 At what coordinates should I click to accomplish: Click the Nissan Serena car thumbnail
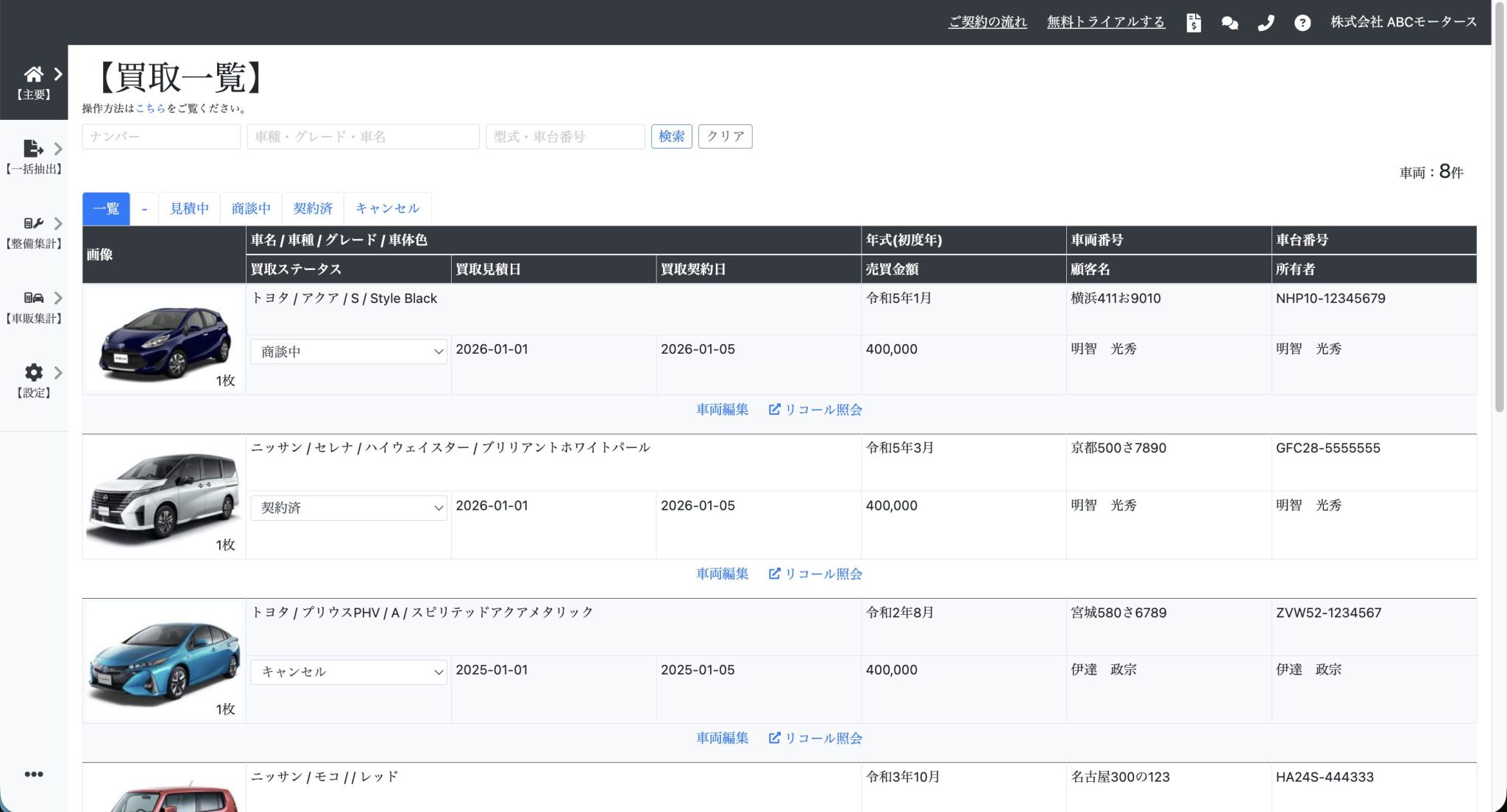163,496
